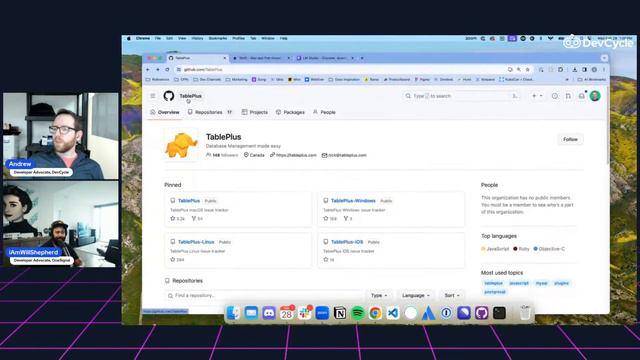Viewport: 640px width, 360px height.
Task: Focus the GitHub search box
Action: coord(461,96)
